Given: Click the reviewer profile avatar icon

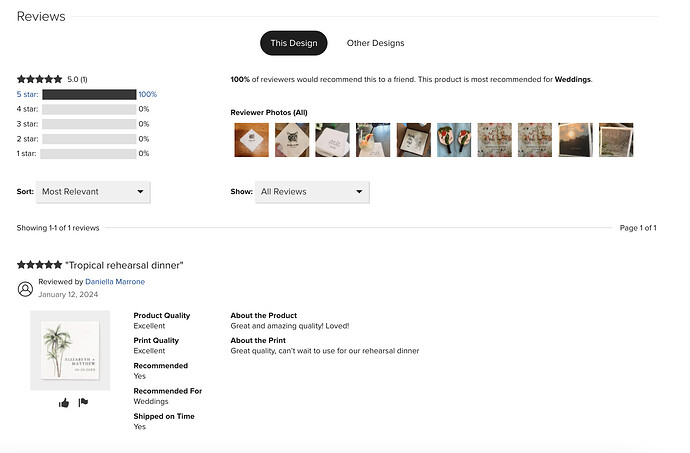Looking at the screenshot, I should (x=25, y=289).
